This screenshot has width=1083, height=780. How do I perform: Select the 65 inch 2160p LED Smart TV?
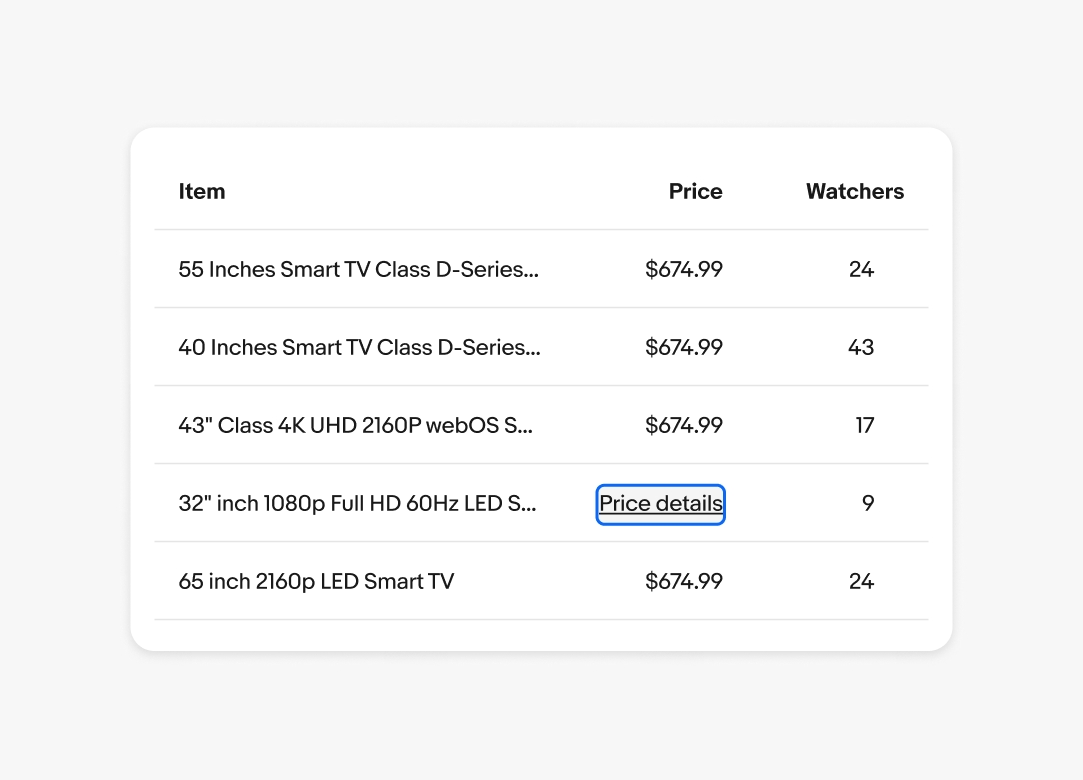[316, 581]
